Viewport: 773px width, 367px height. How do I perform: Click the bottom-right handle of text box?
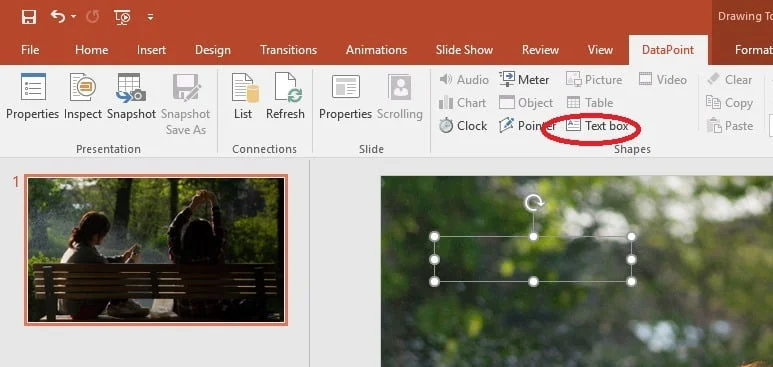coord(632,282)
